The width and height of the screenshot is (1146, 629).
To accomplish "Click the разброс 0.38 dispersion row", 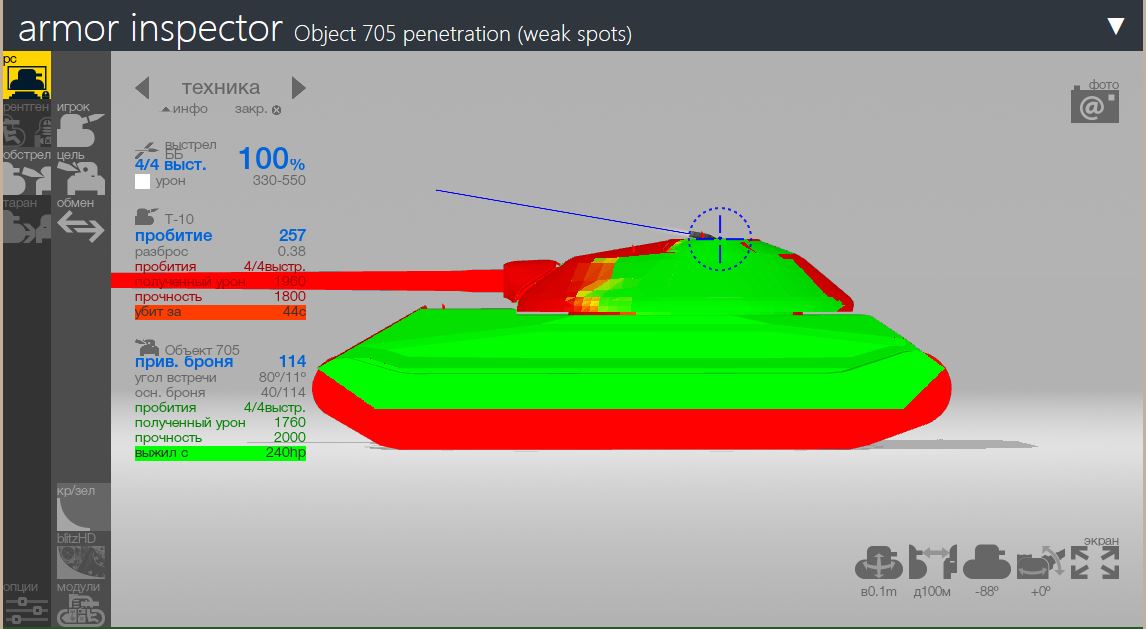I will point(220,251).
